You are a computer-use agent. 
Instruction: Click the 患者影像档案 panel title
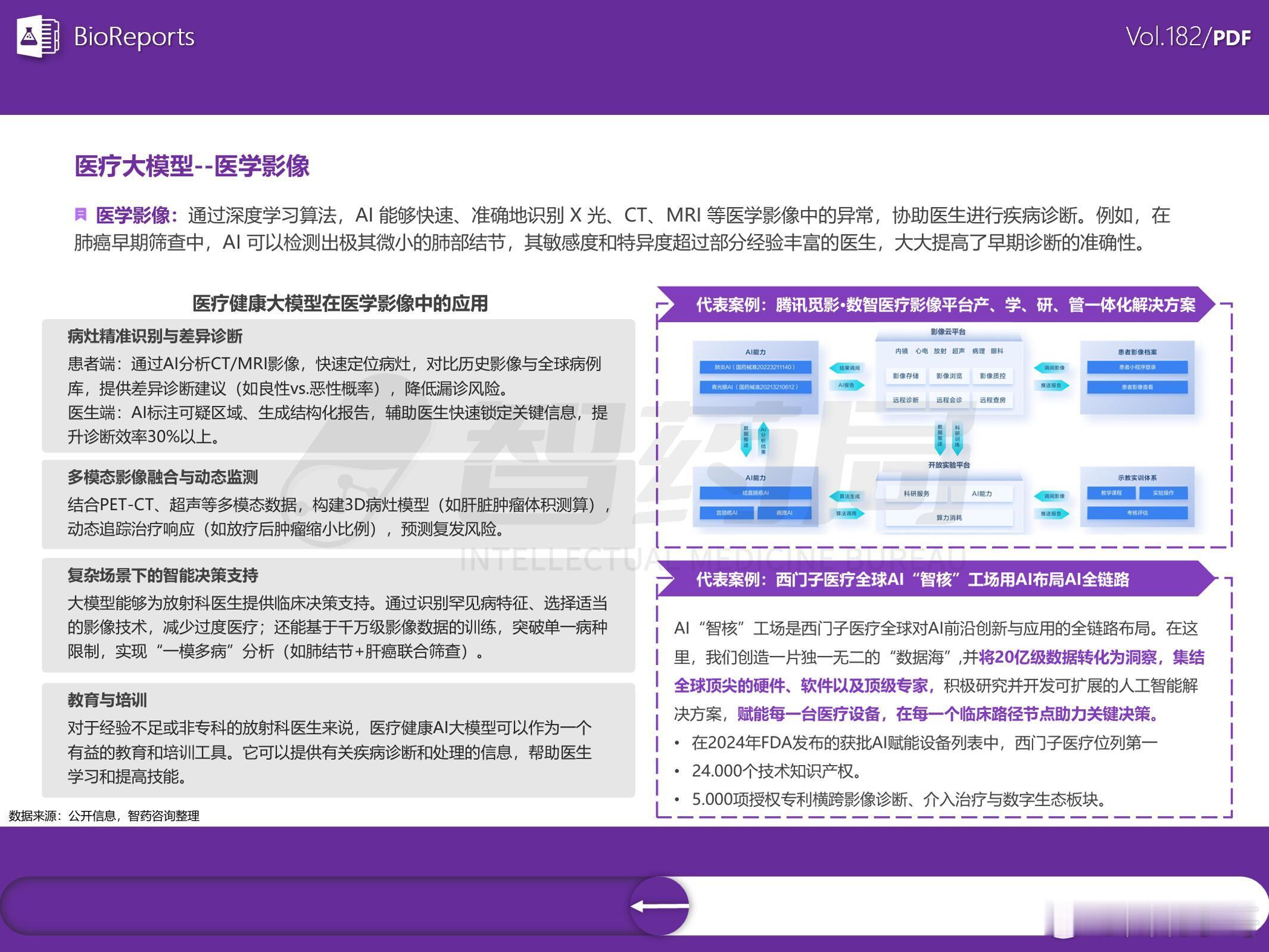pyautogui.click(x=1137, y=352)
